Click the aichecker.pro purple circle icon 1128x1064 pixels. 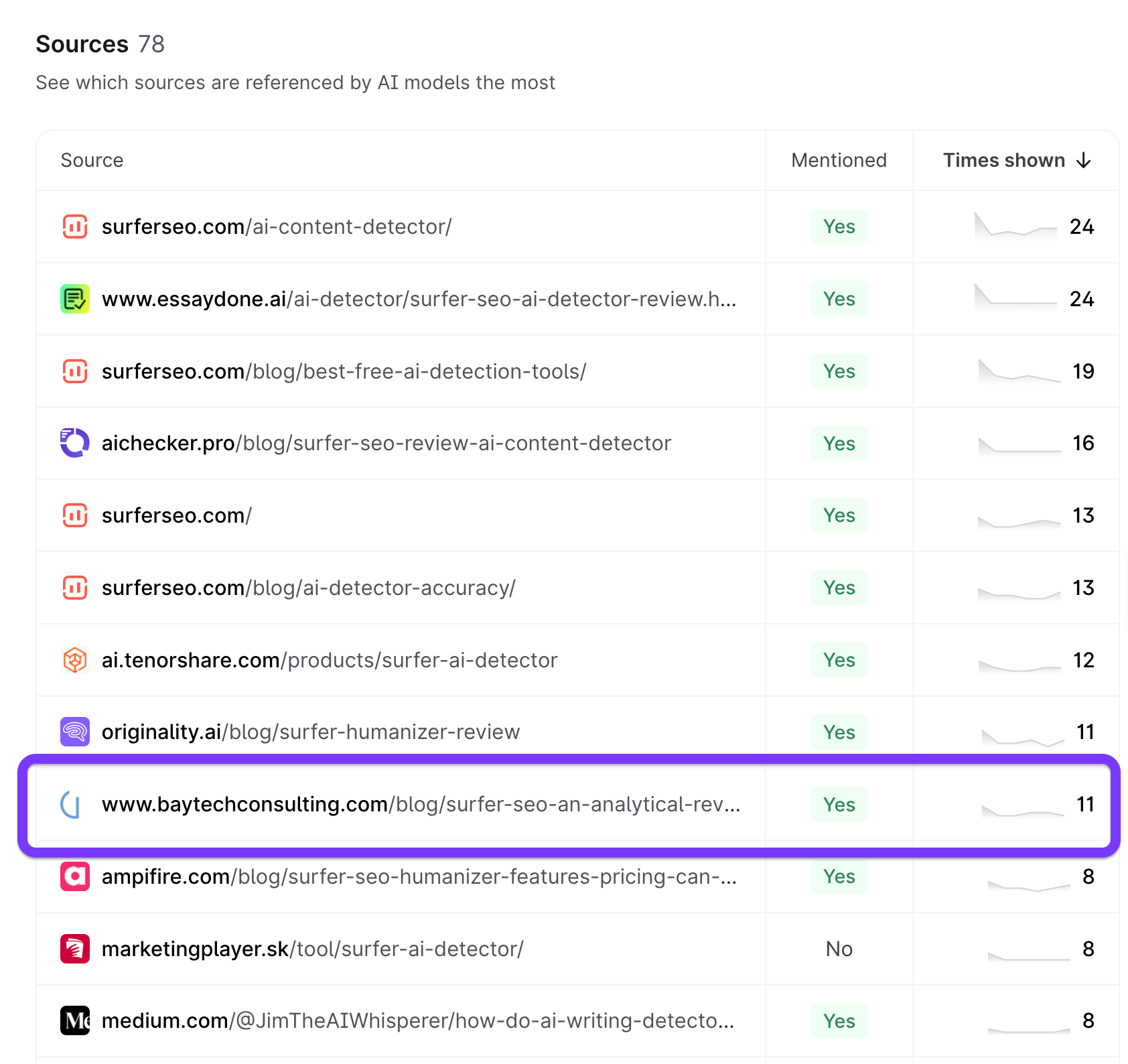coord(74,443)
